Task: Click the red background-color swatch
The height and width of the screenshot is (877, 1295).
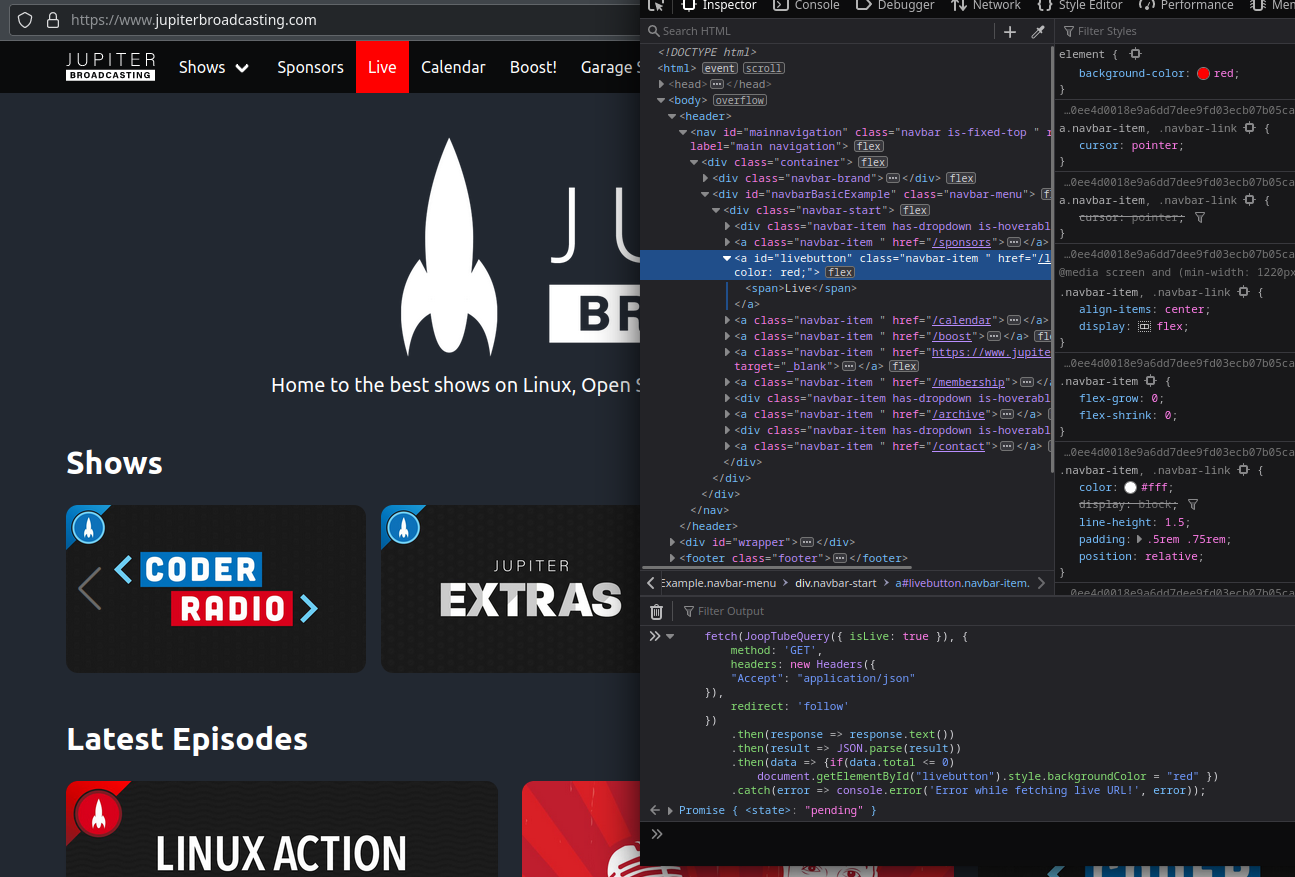Action: point(1203,73)
